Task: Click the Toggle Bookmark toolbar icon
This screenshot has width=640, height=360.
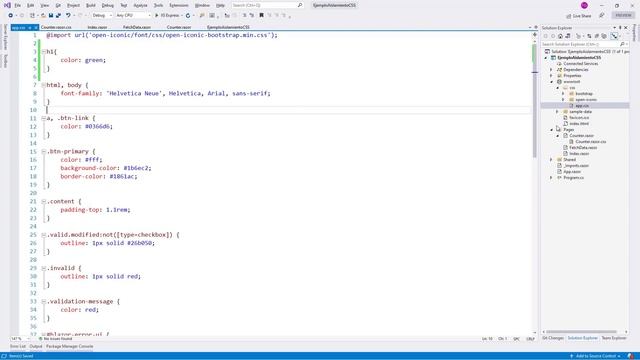Action: [x=262, y=16]
